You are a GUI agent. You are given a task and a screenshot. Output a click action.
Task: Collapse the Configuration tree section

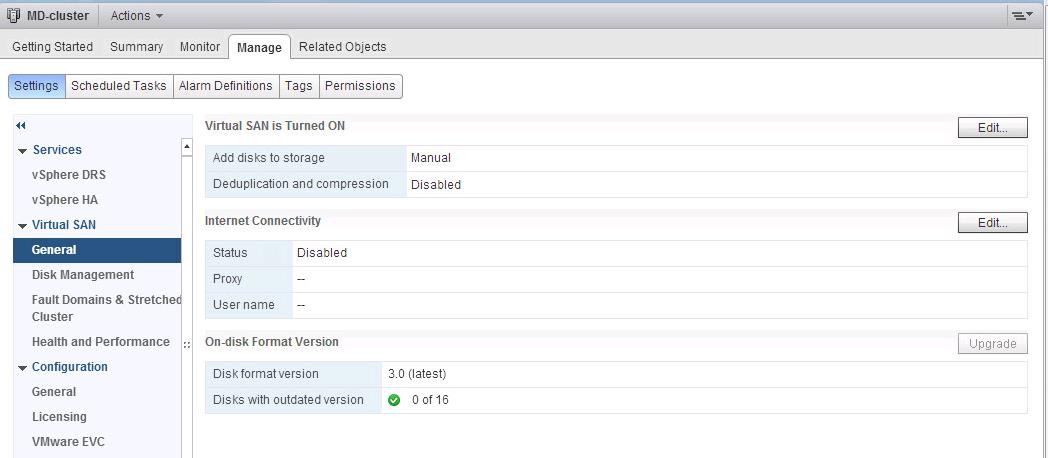click(22, 368)
